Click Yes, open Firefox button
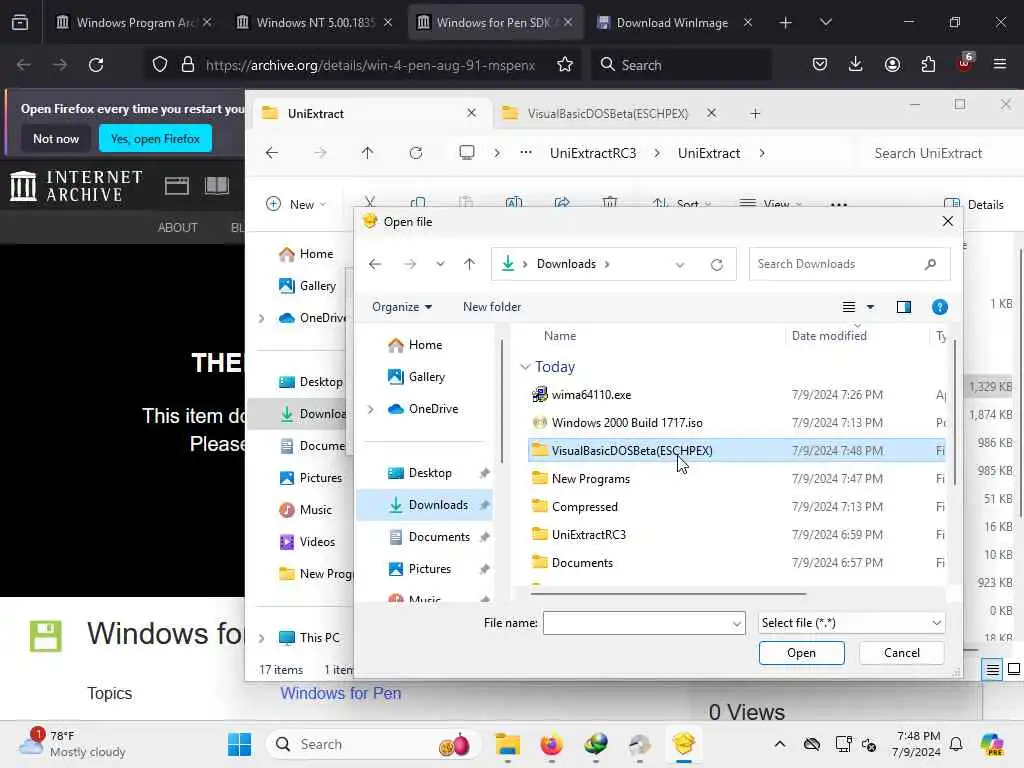Image resolution: width=1024 pixels, height=768 pixels. (155, 138)
